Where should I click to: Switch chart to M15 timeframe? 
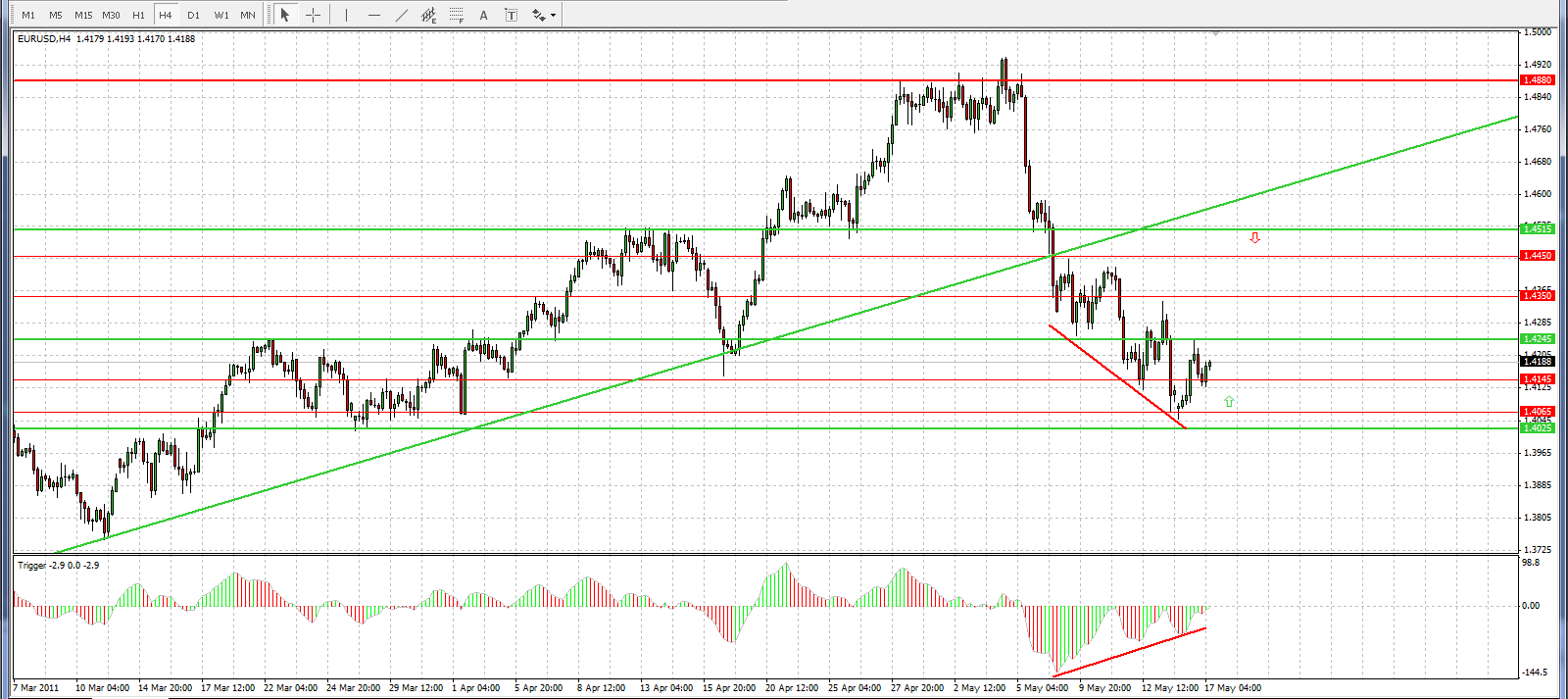point(83,15)
